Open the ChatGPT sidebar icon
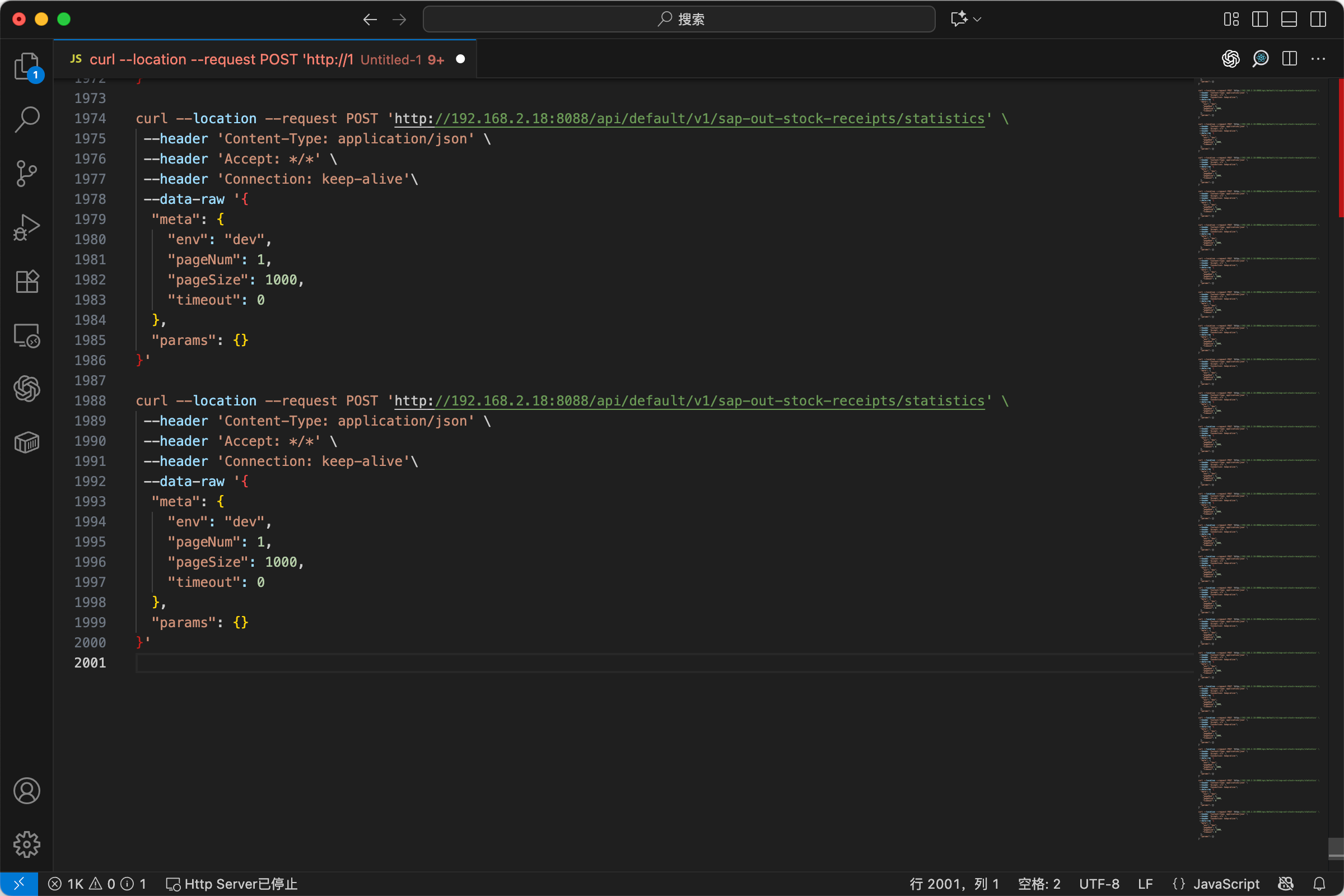 26,389
